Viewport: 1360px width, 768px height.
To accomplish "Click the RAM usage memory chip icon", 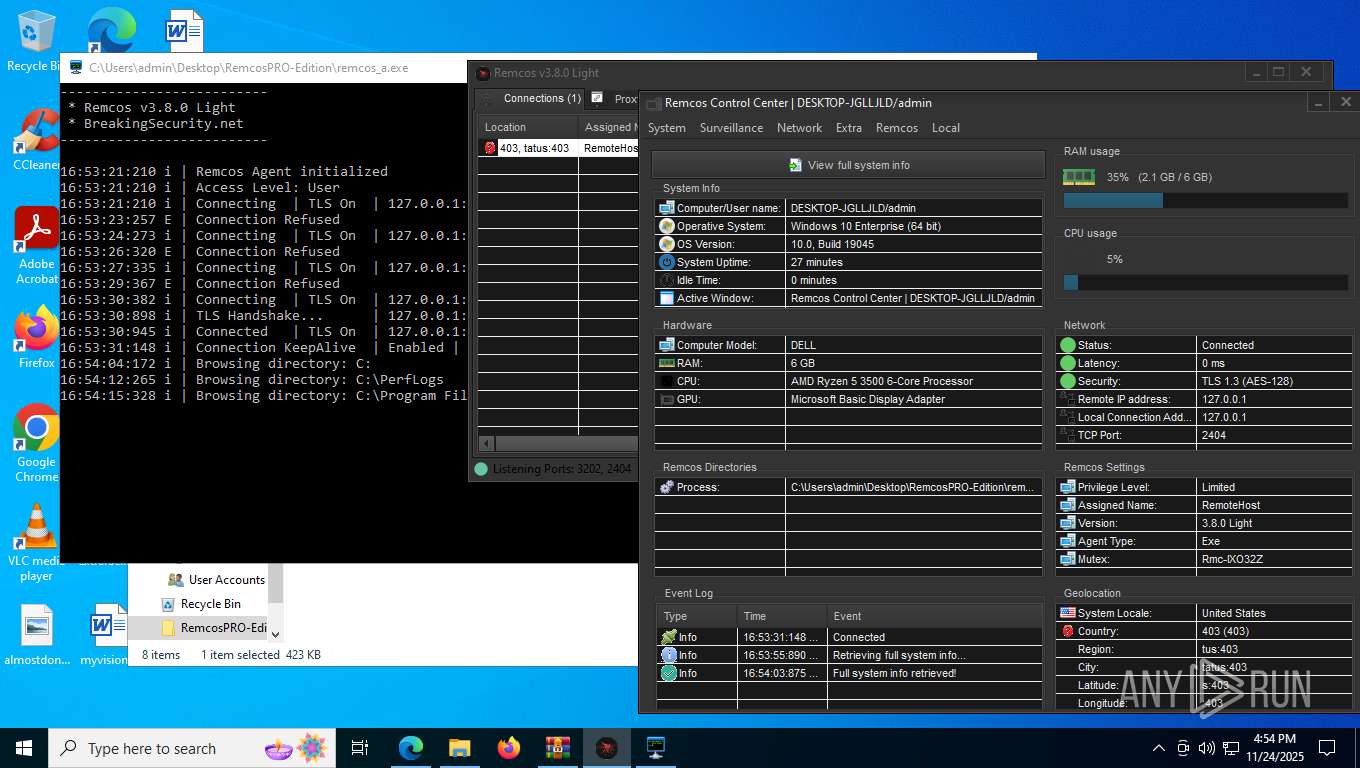I will tap(1078, 177).
